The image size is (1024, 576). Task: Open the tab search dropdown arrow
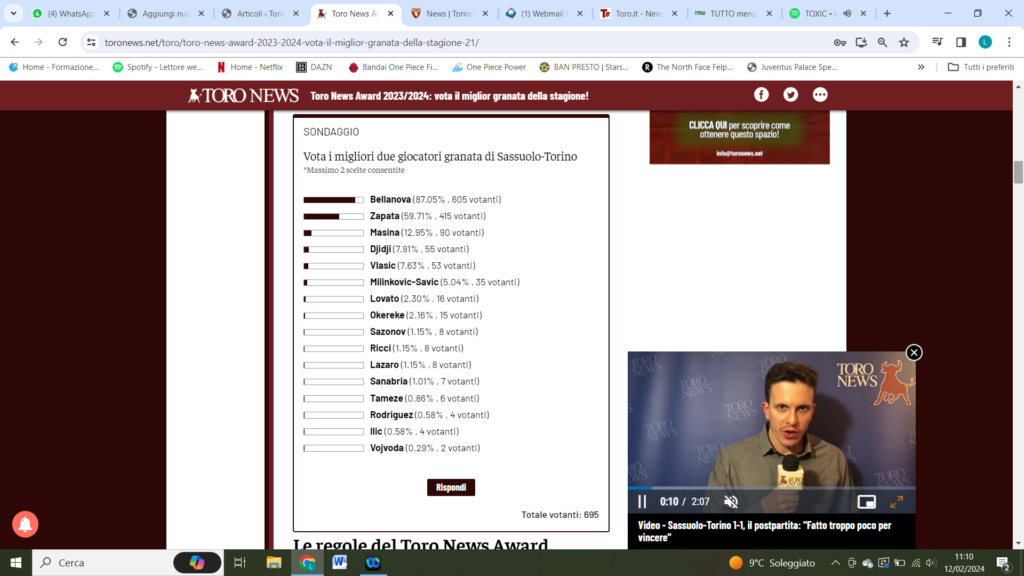[13, 13]
